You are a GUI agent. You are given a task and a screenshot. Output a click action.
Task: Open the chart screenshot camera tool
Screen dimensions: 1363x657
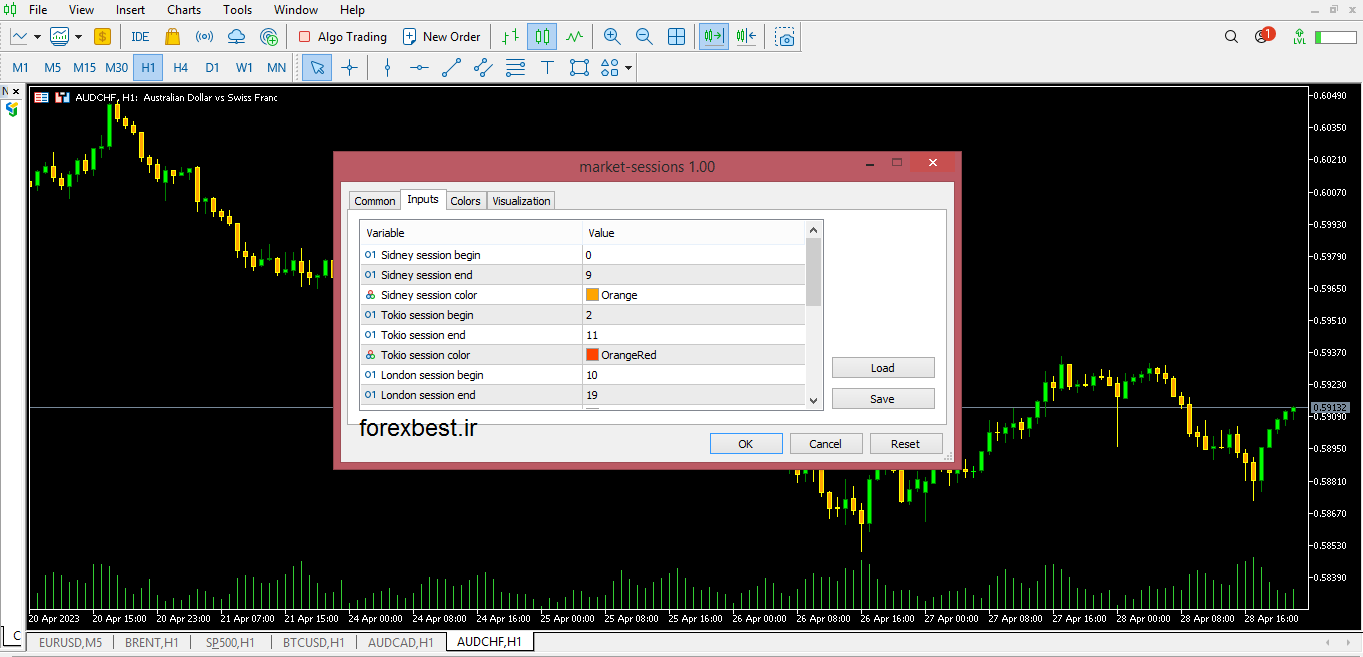tap(785, 36)
